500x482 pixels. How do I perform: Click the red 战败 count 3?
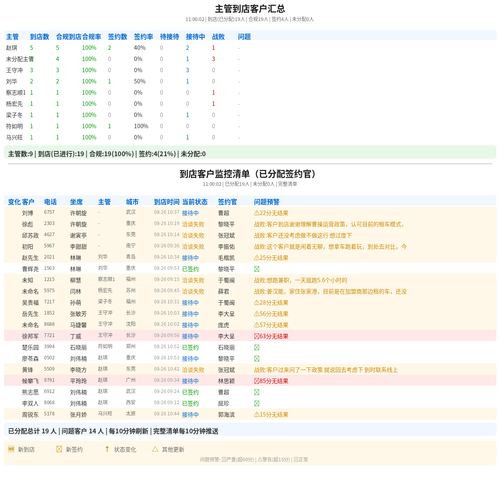point(213,59)
